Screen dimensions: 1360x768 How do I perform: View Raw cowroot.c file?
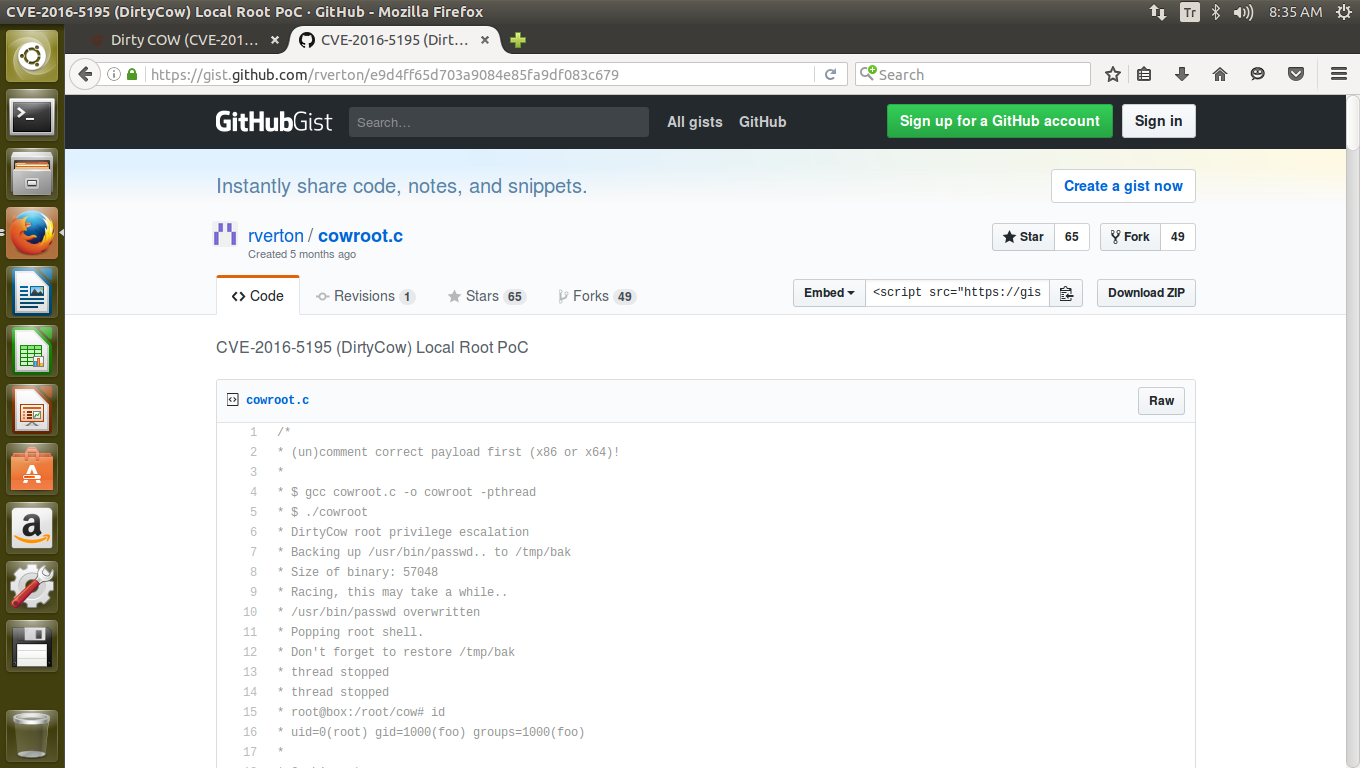point(1161,401)
